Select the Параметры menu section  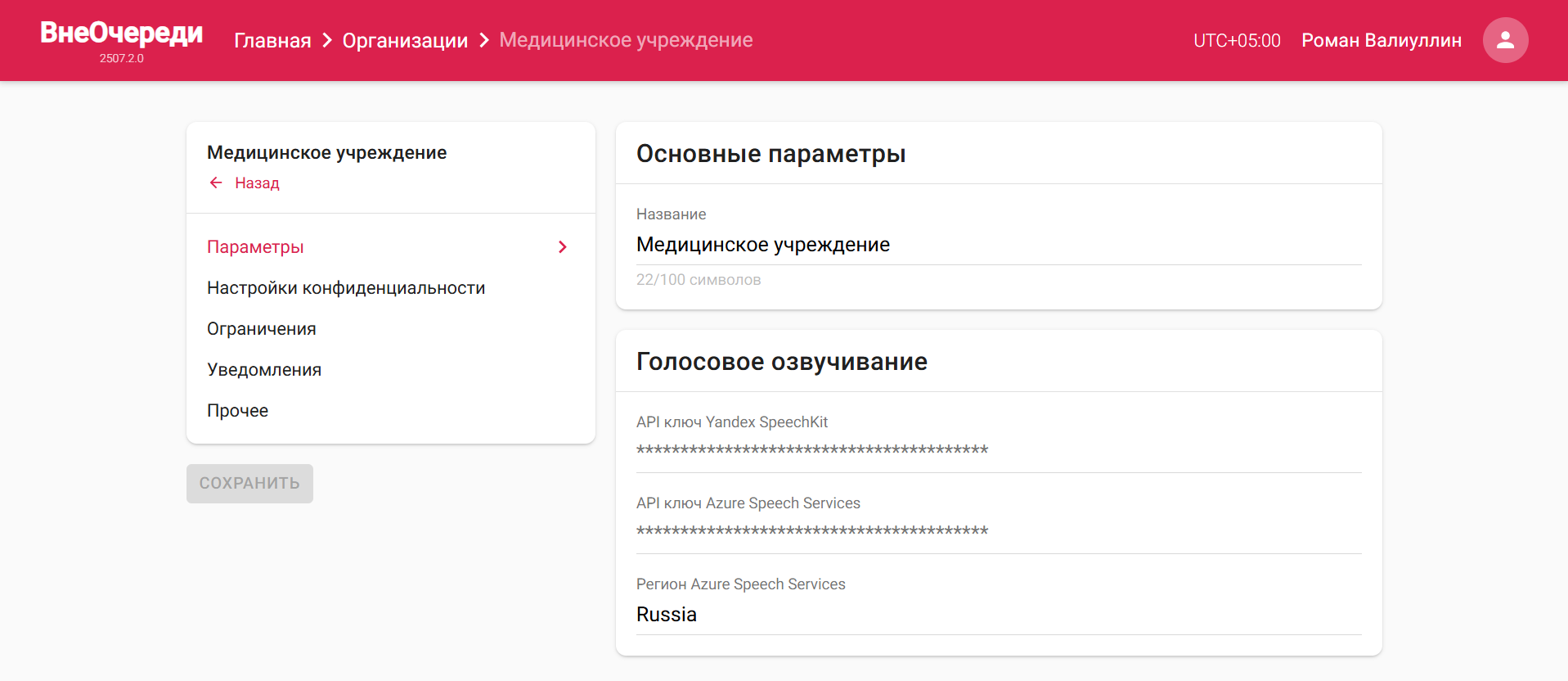click(391, 247)
